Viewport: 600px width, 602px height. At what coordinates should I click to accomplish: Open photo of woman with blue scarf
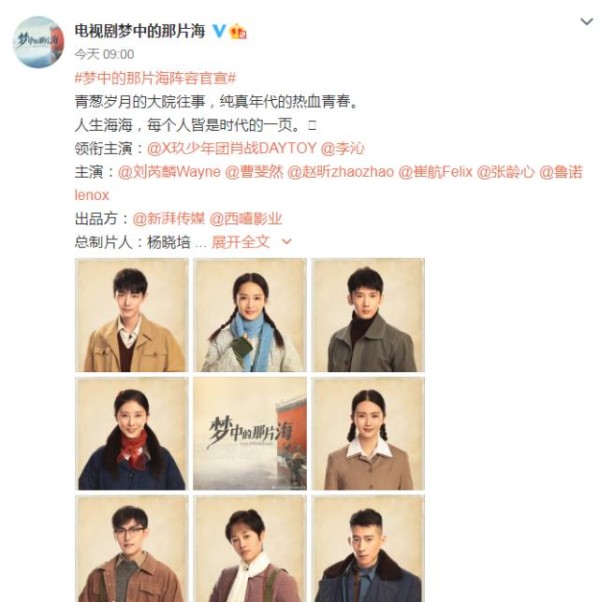250,315
